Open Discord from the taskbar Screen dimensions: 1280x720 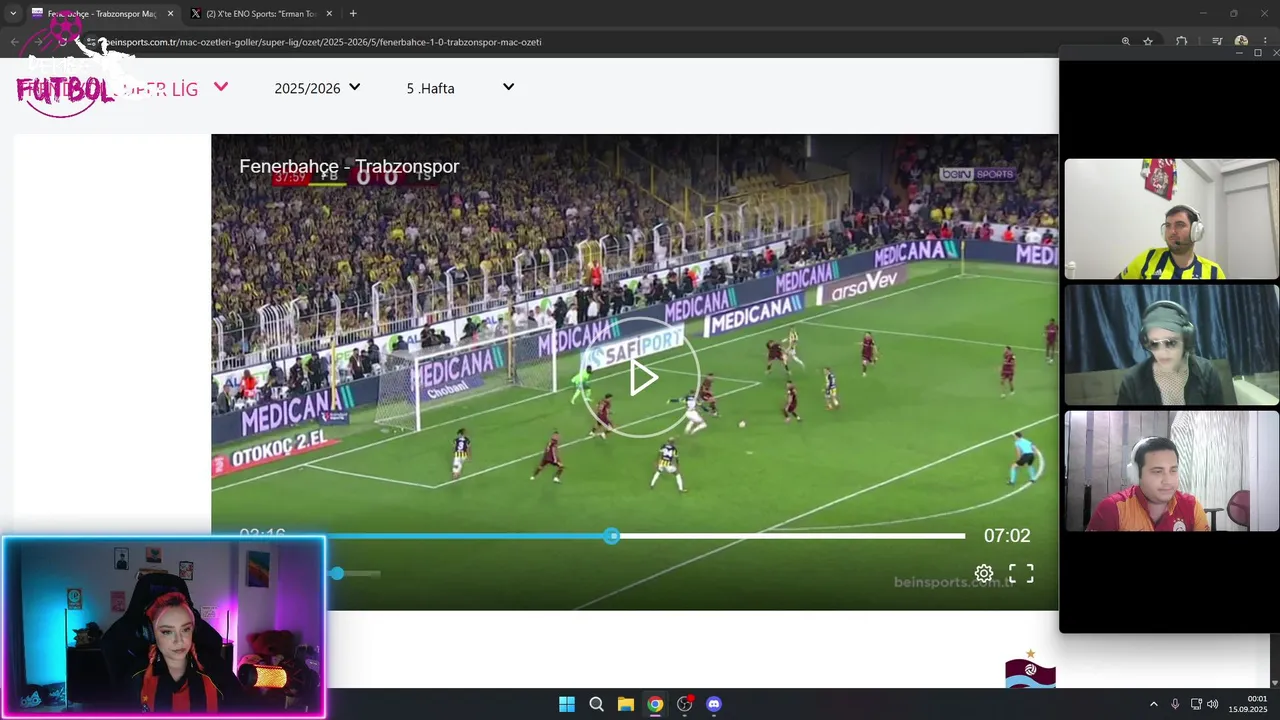tap(714, 704)
